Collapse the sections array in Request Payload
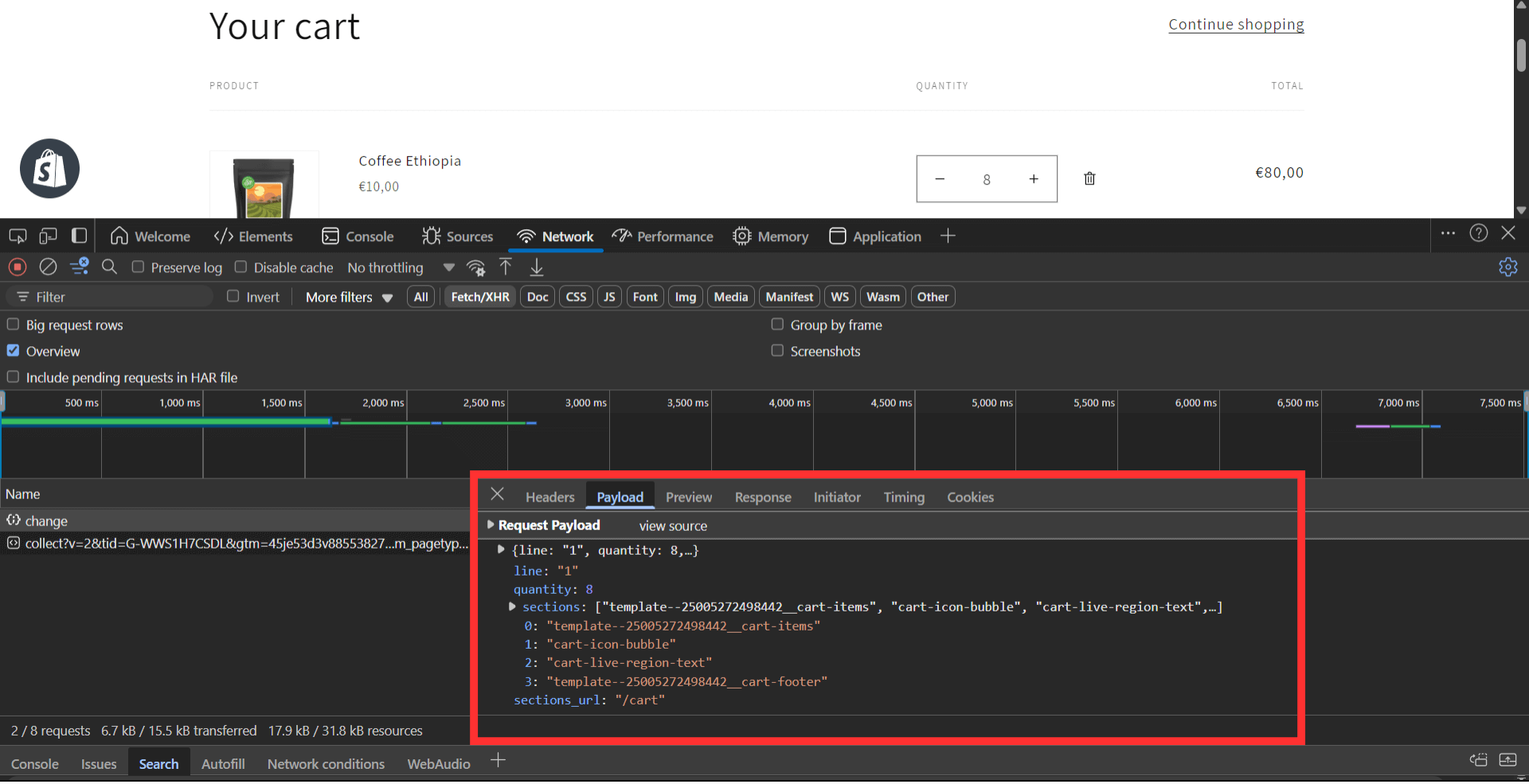The height and width of the screenshot is (784, 1529). (x=512, y=607)
